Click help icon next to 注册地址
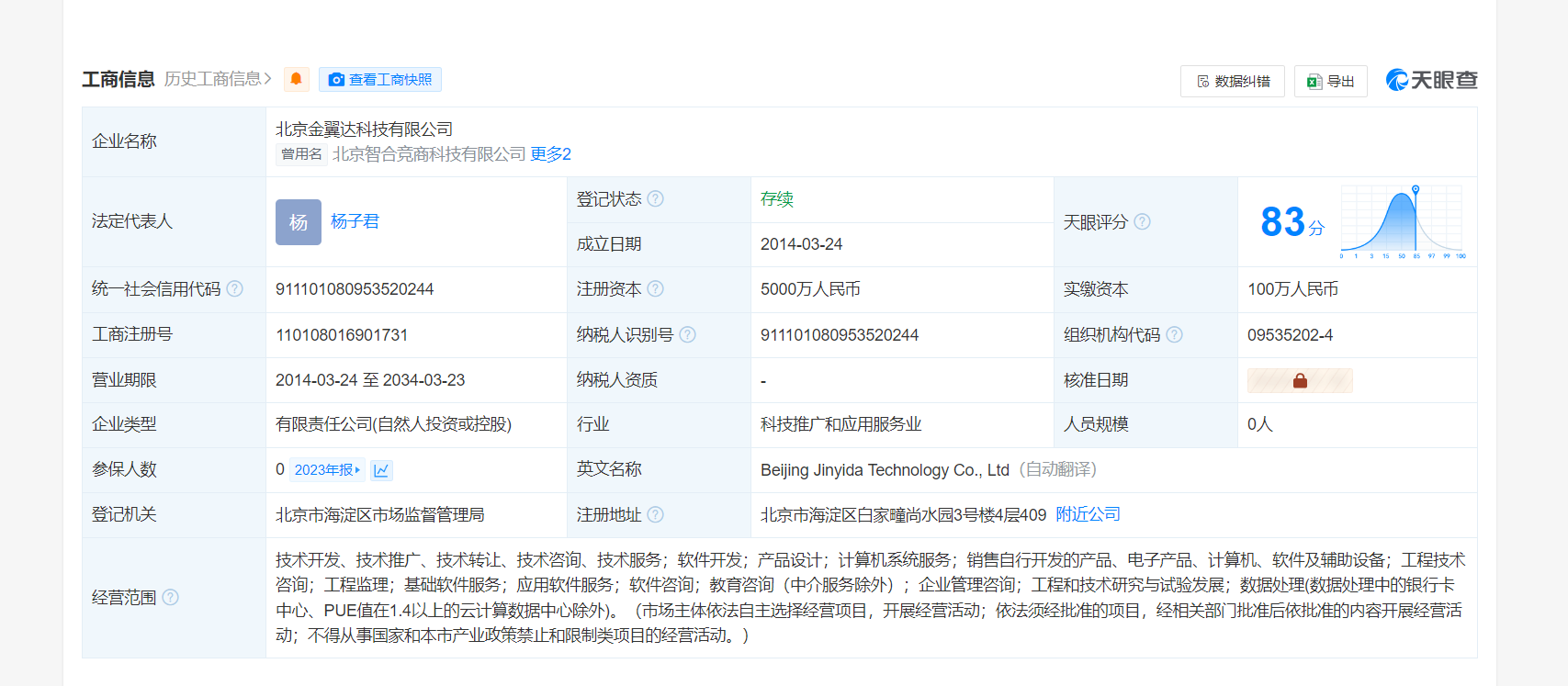 click(655, 514)
